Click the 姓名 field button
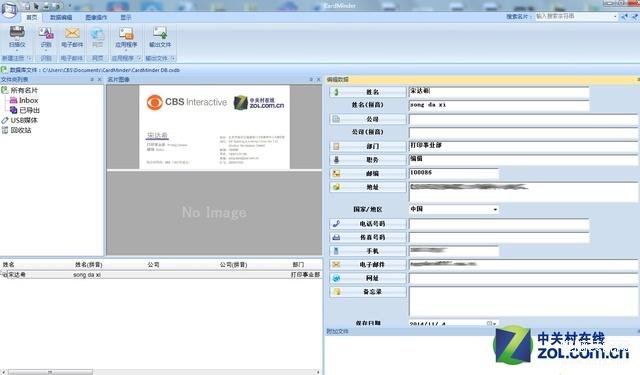This screenshot has width=640, height=375. pos(368,92)
